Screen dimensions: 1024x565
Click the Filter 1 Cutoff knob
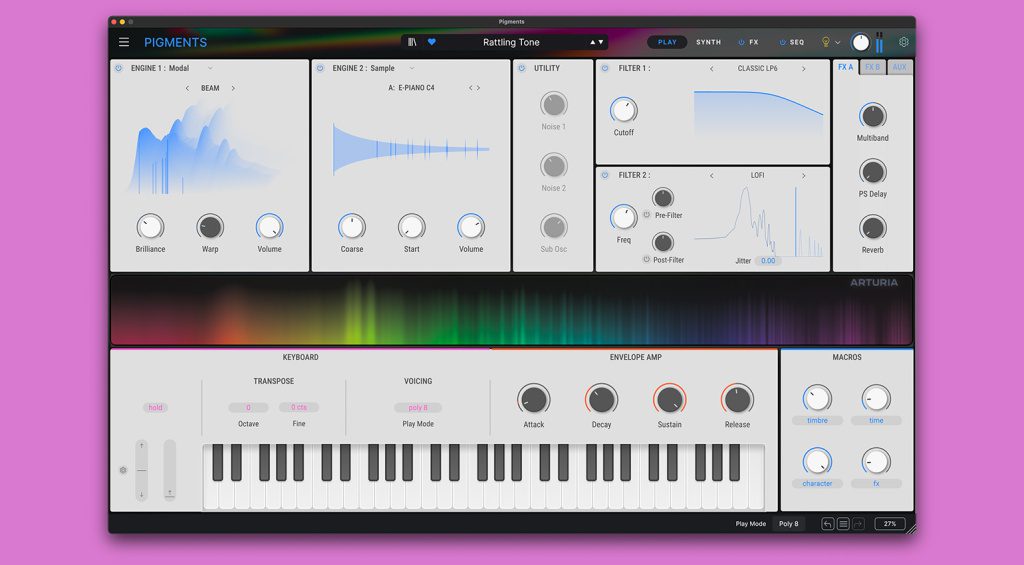[624, 110]
